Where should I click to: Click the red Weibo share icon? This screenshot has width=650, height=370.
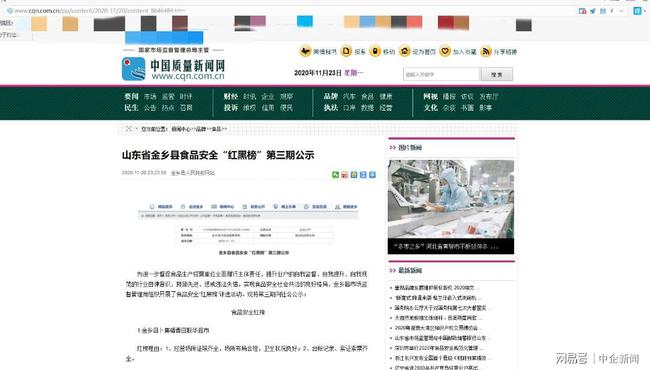(344, 175)
